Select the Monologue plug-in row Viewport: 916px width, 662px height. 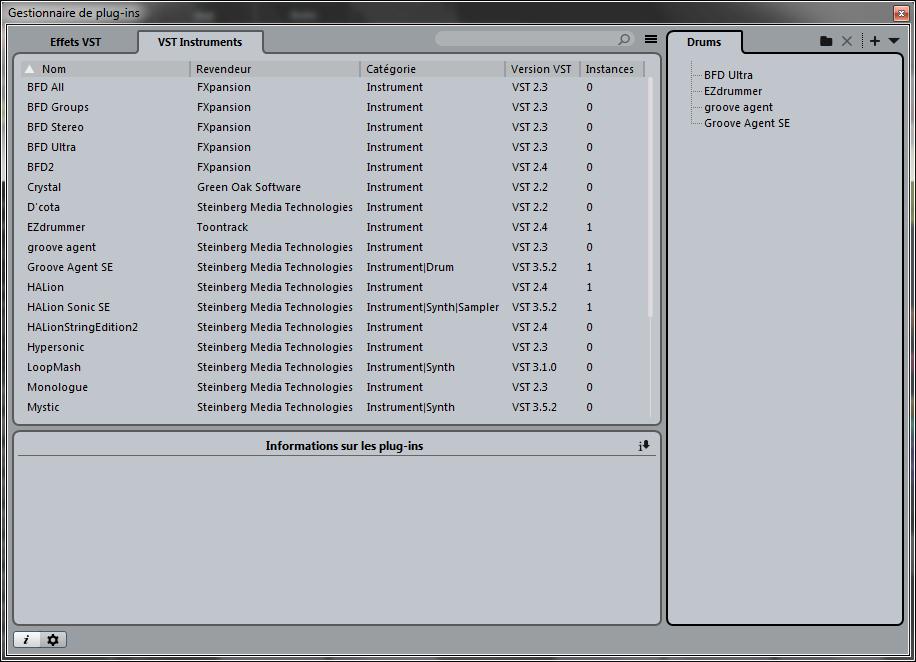coord(334,387)
